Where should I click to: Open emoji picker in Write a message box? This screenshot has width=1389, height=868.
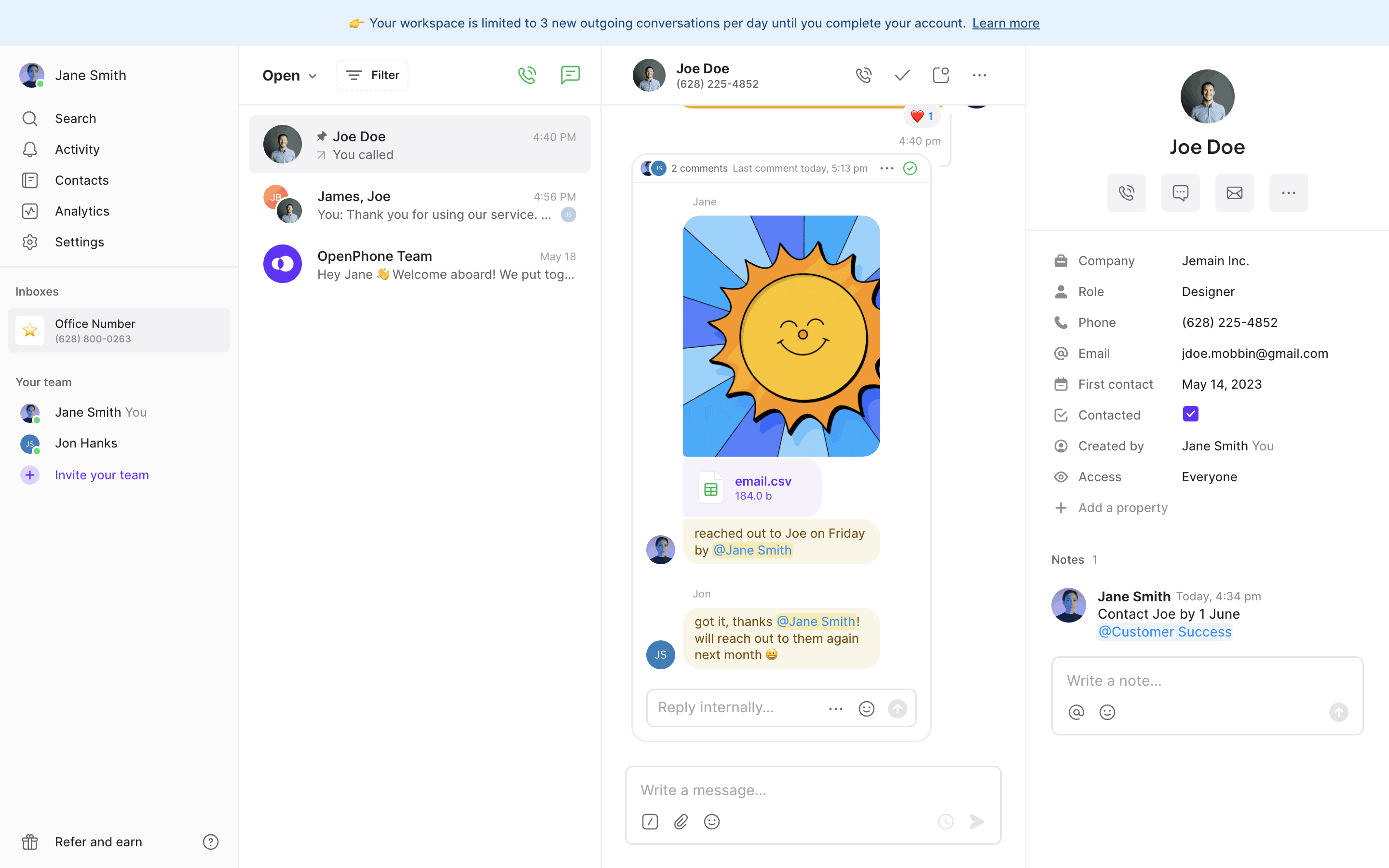point(712,822)
